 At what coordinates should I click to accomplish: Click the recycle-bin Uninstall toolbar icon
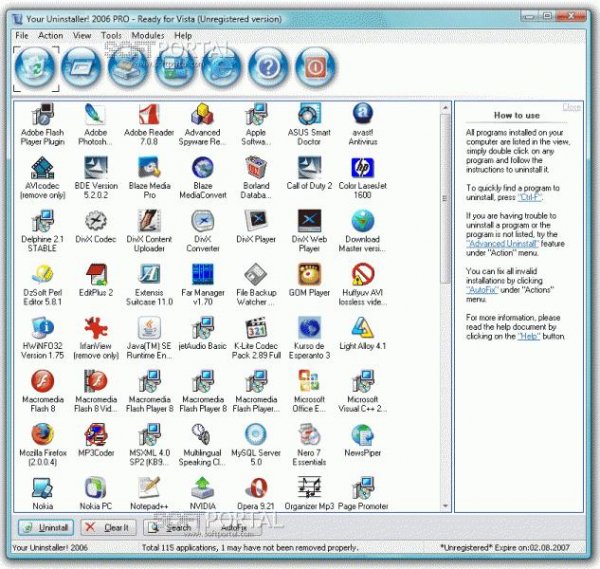click(35, 68)
